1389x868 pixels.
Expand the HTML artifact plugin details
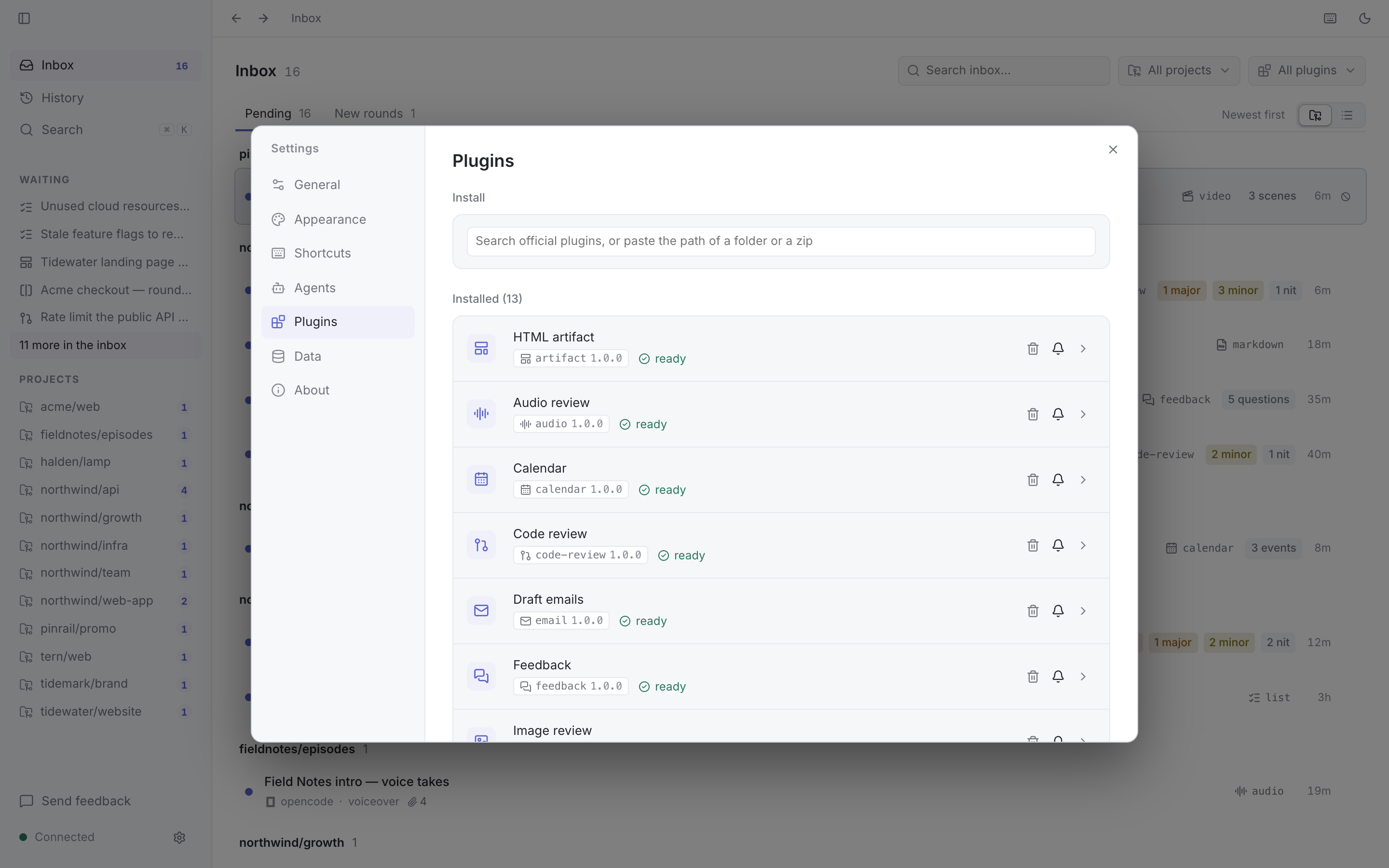point(1083,349)
